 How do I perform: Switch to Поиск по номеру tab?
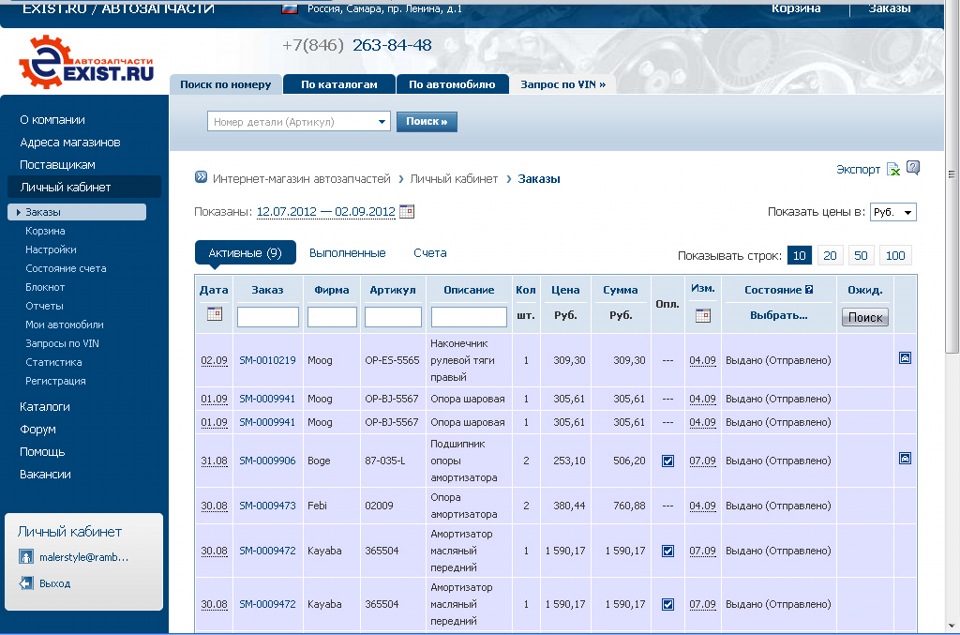pyautogui.click(x=225, y=85)
